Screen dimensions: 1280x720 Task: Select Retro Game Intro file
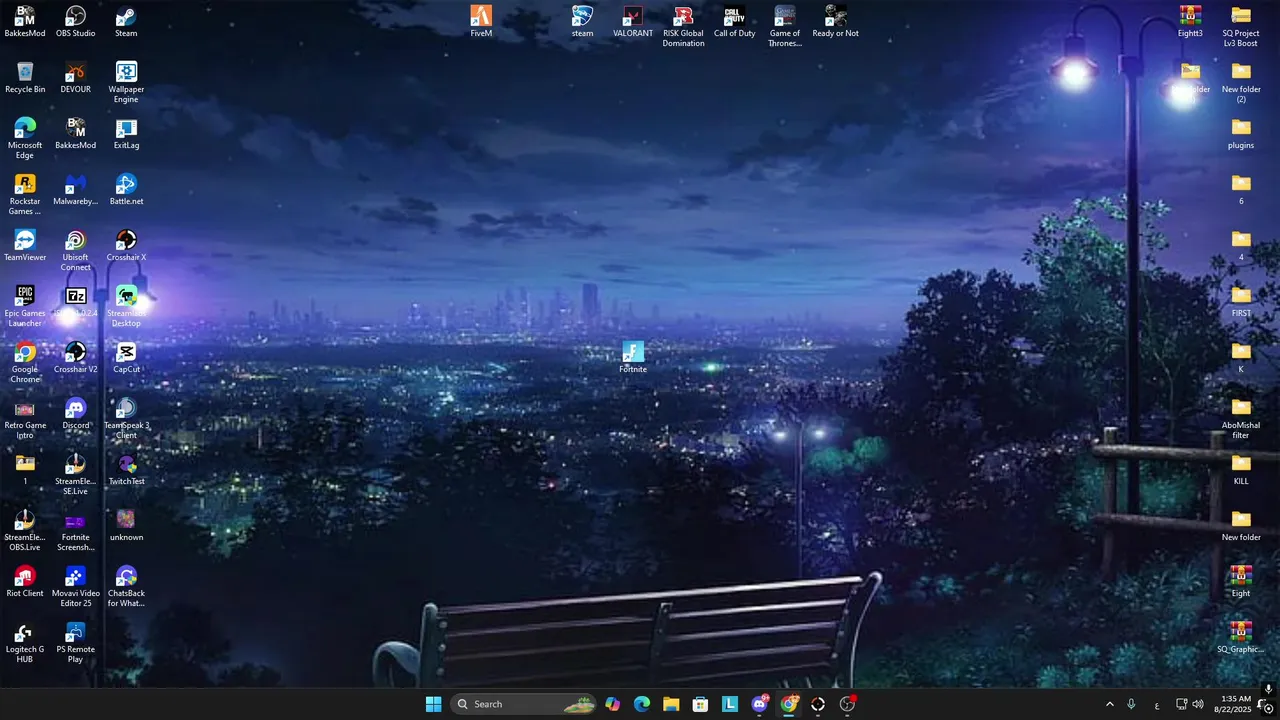pos(25,419)
